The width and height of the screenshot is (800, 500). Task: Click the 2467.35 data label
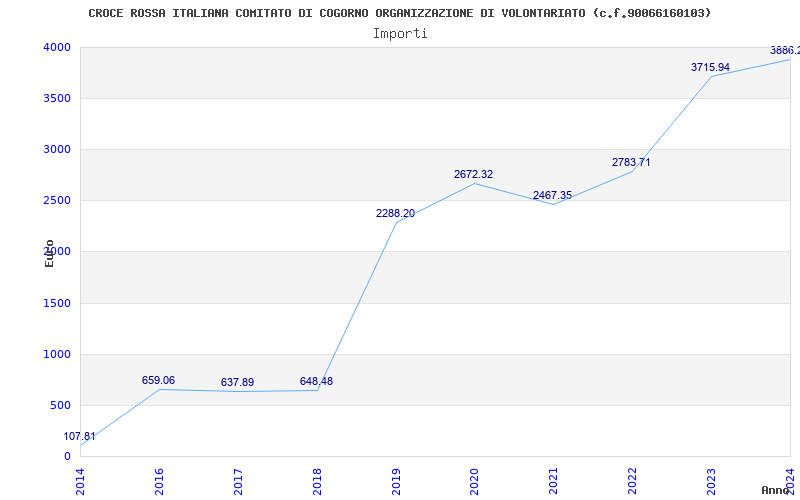(x=552, y=195)
